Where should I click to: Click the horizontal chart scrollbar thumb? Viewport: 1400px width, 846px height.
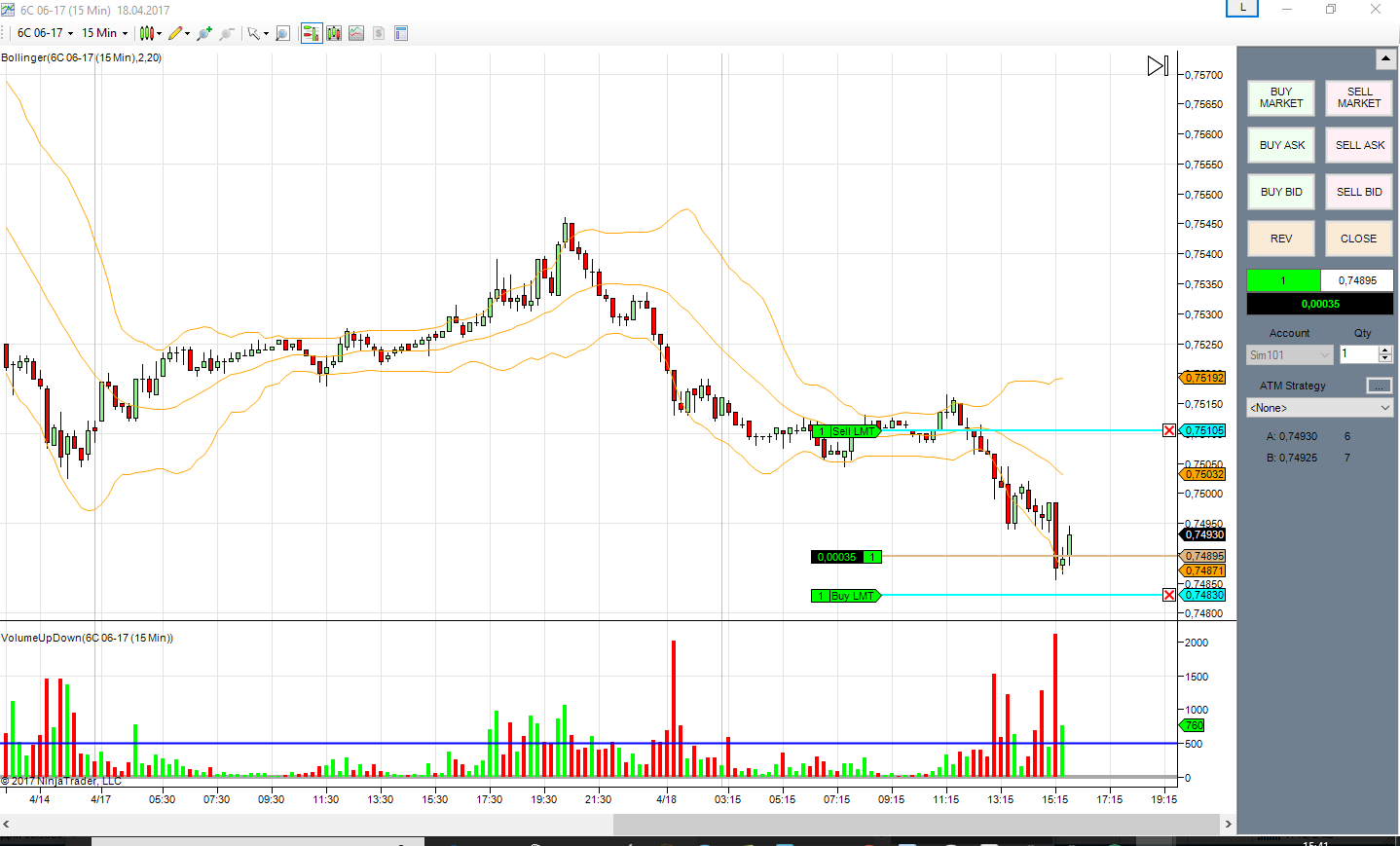coord(915,824)
